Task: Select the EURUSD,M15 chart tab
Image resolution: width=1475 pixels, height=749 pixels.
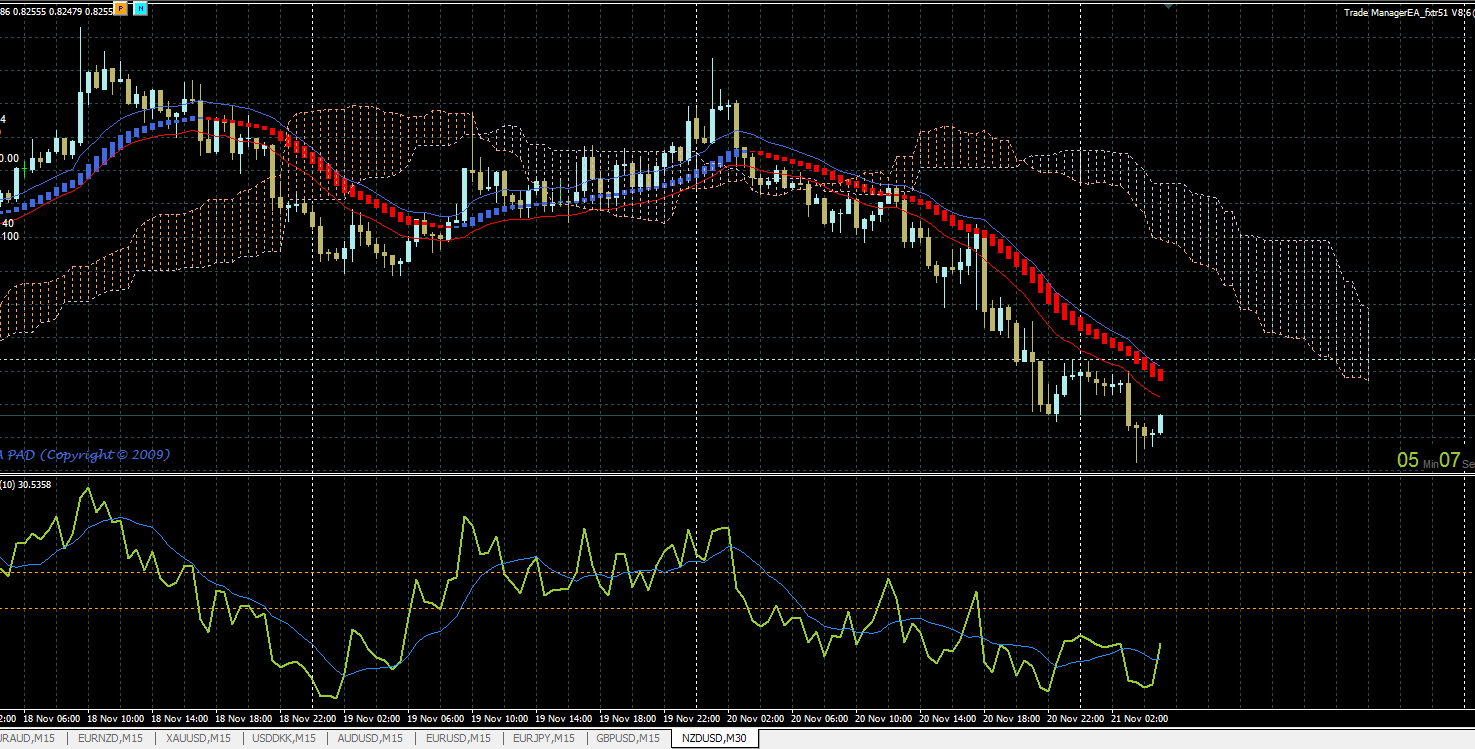Action: [458, 739]
